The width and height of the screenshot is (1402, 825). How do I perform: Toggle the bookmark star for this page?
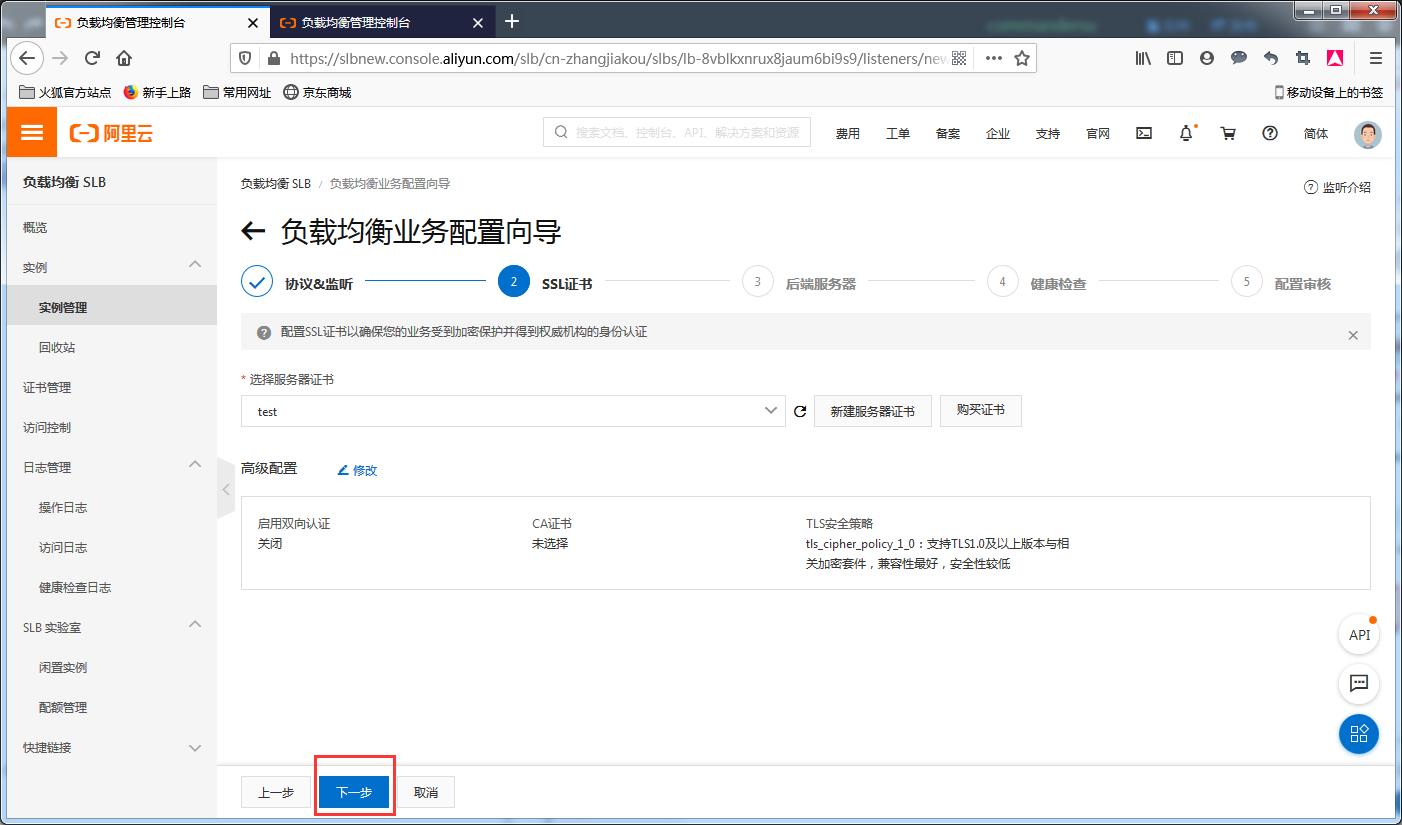click(x=1023, y=57)
